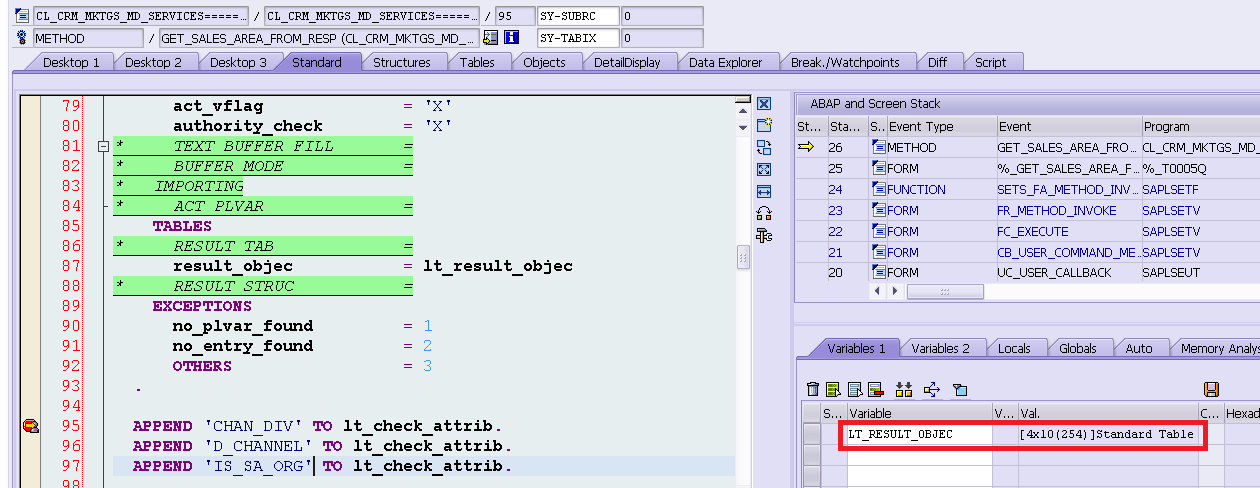This screenshot has width=1260, height=488.
Task: Click the yellow arrow in stack row 26
Action: tap(807, 147)
